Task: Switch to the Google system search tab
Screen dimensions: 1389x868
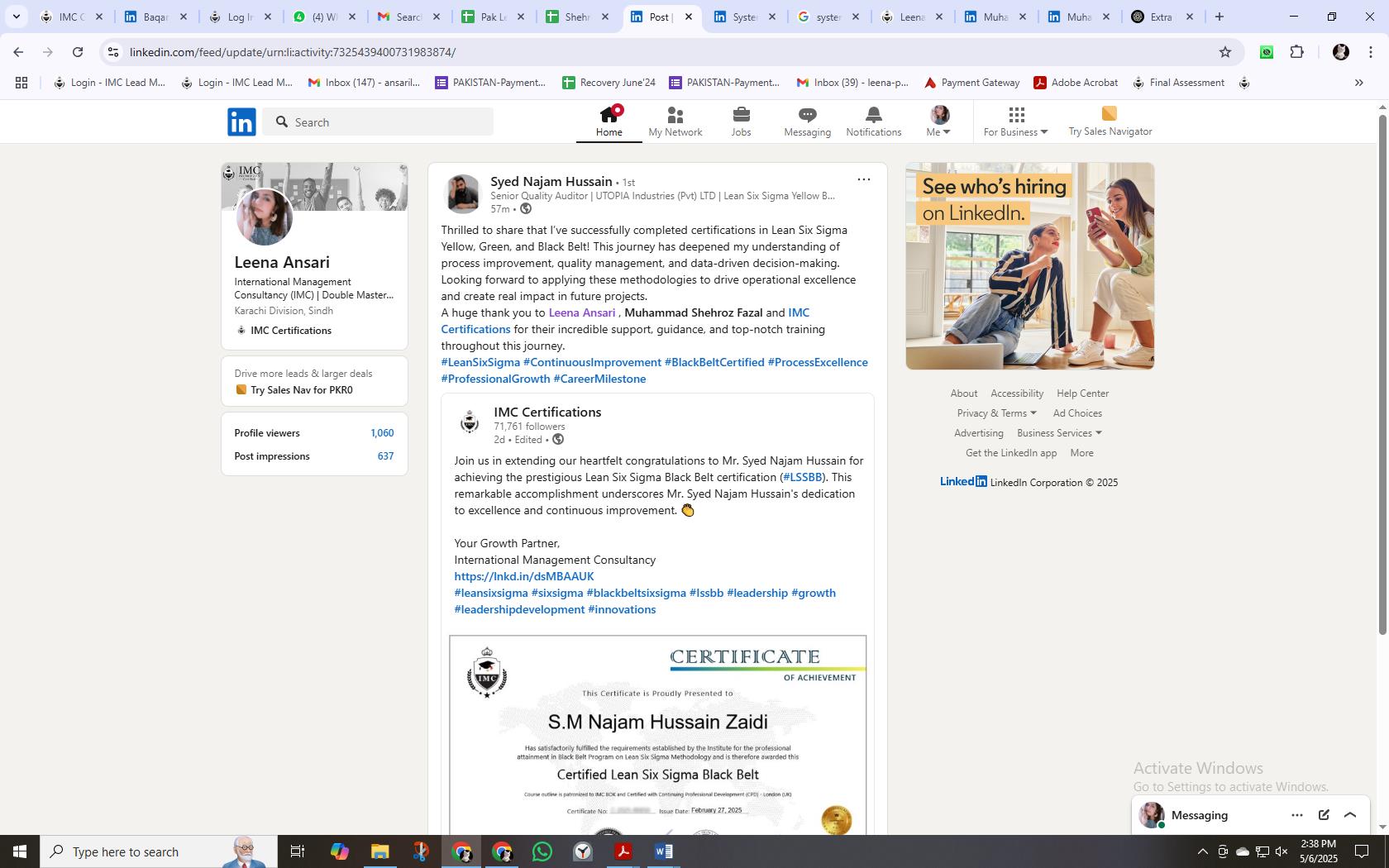Action: pyautogui.click(x=828, y=17)
